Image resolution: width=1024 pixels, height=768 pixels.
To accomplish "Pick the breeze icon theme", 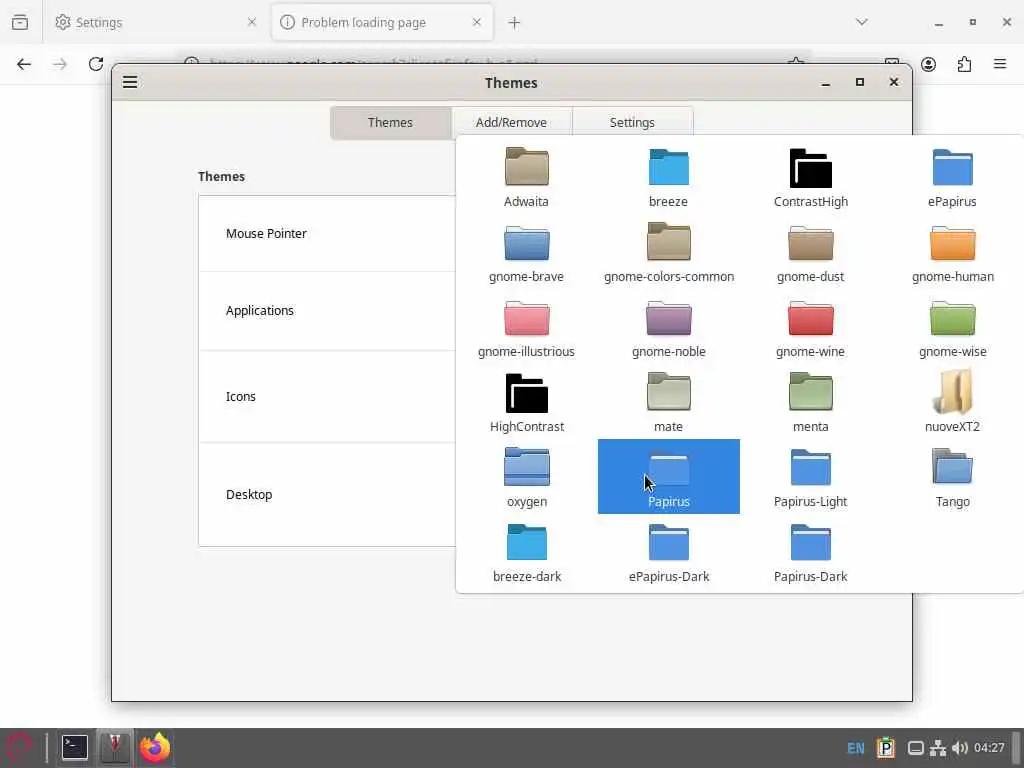I will pos(668,177).
